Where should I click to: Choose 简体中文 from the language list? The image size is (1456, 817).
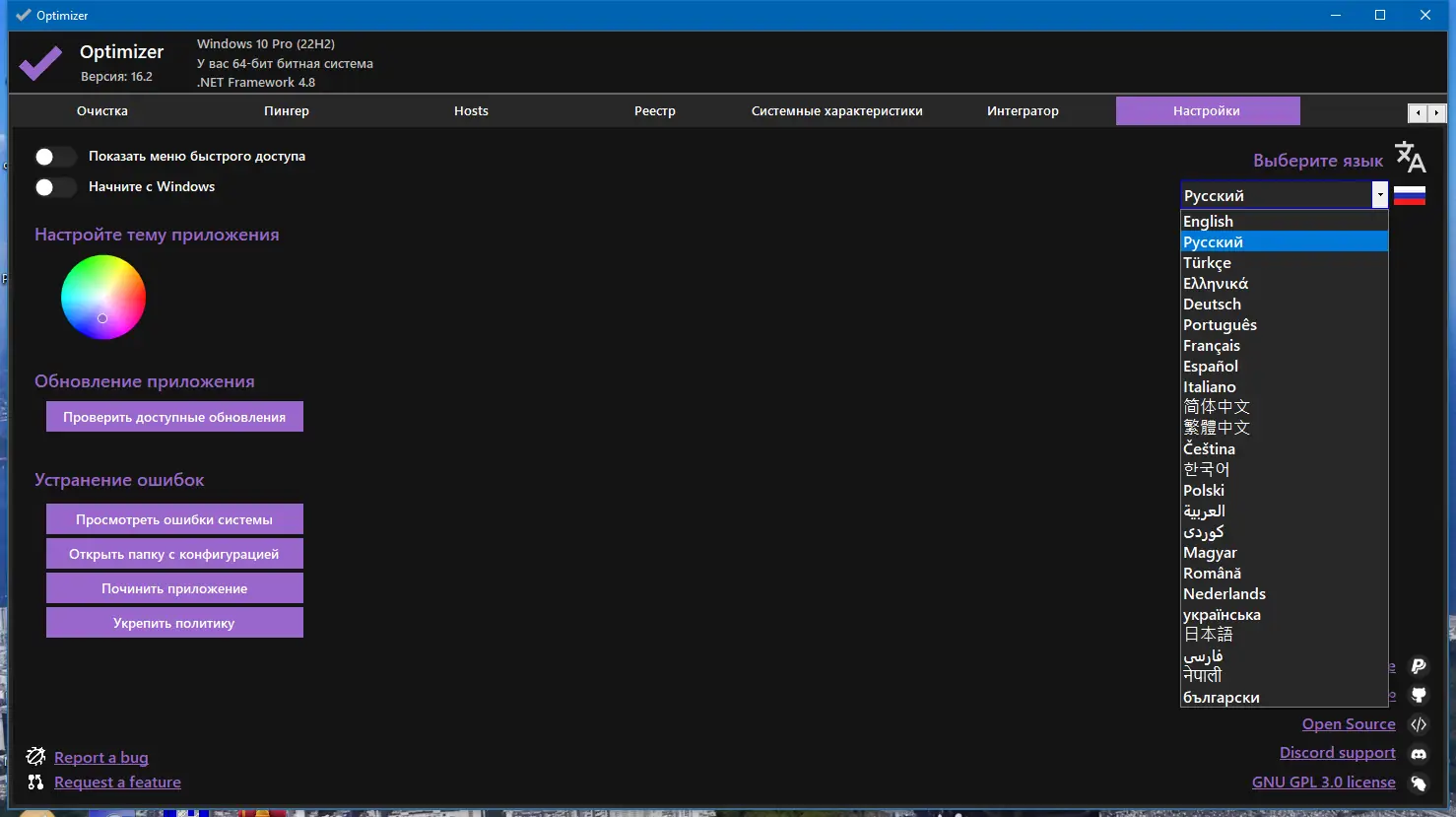pyautogui.click(x=1285, y=407)
